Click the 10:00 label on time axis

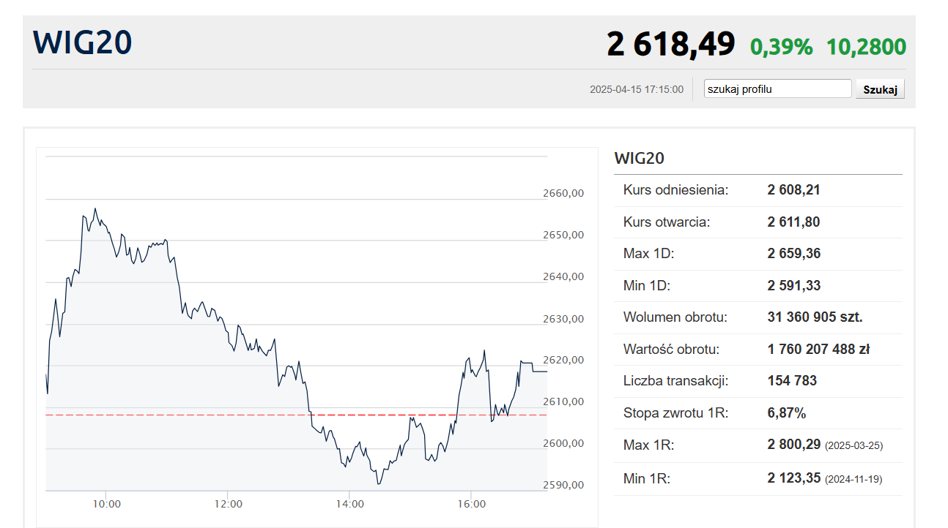coord(106,504)
